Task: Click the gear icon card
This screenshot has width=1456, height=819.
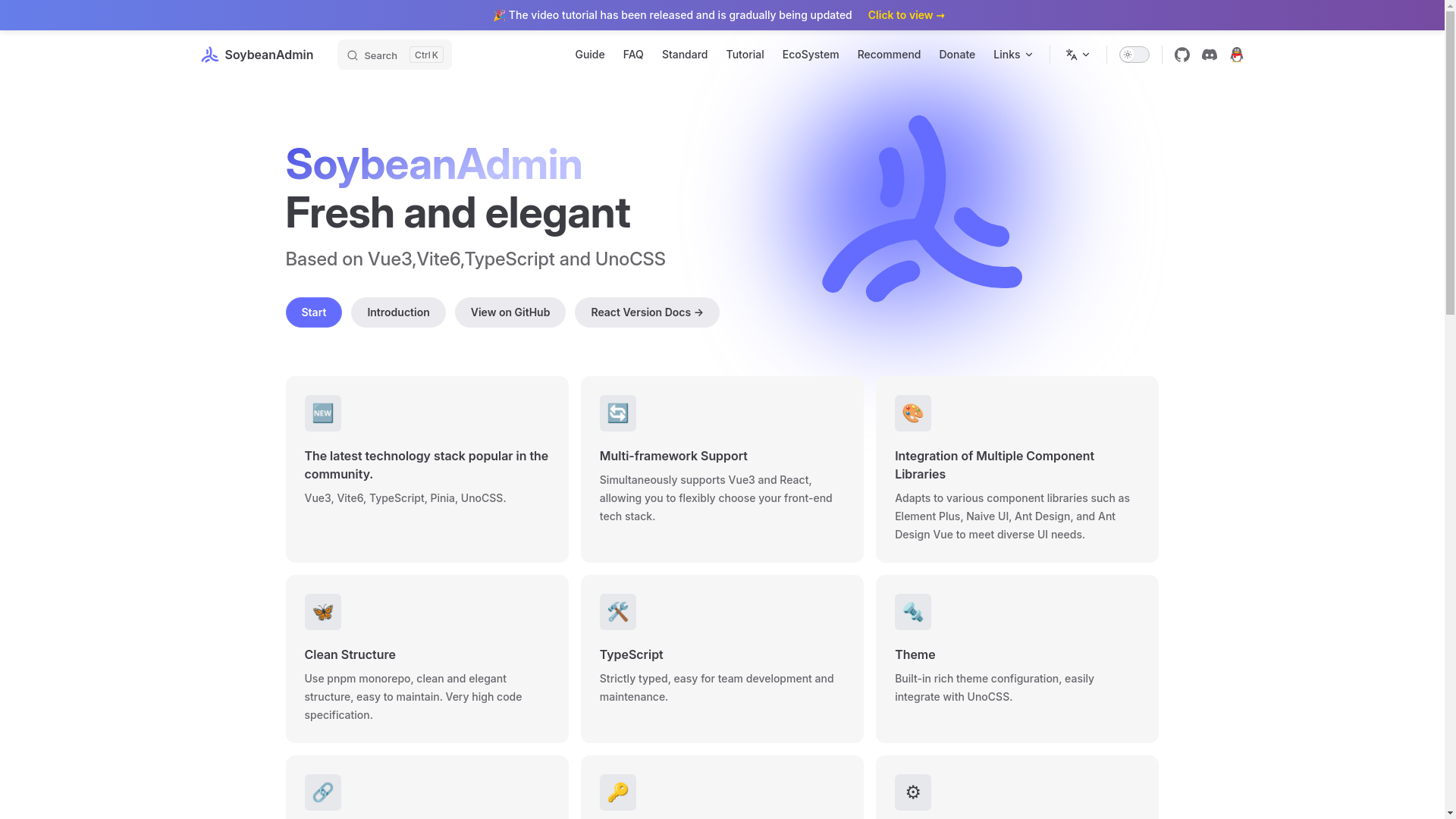Action: click(x=912, y=792)
